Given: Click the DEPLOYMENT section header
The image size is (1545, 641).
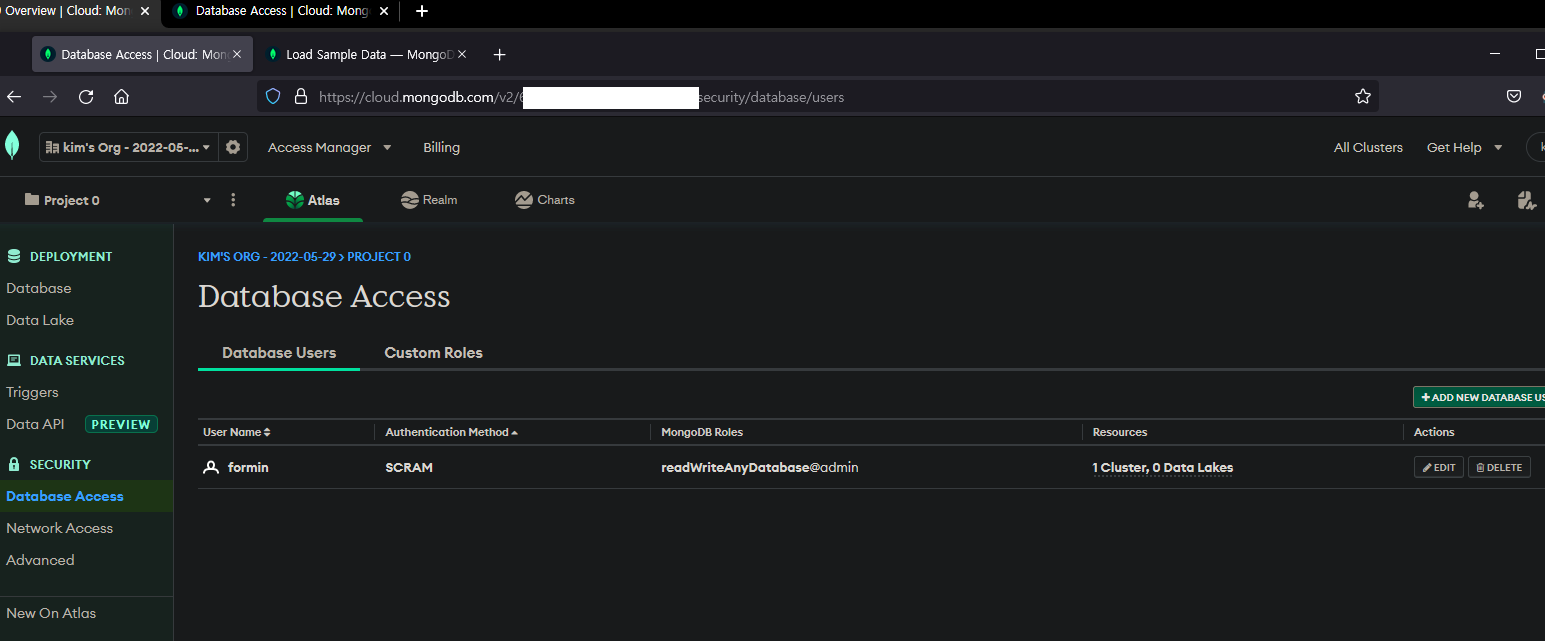Looking at the screenshot, I should [x=71, y=256].
